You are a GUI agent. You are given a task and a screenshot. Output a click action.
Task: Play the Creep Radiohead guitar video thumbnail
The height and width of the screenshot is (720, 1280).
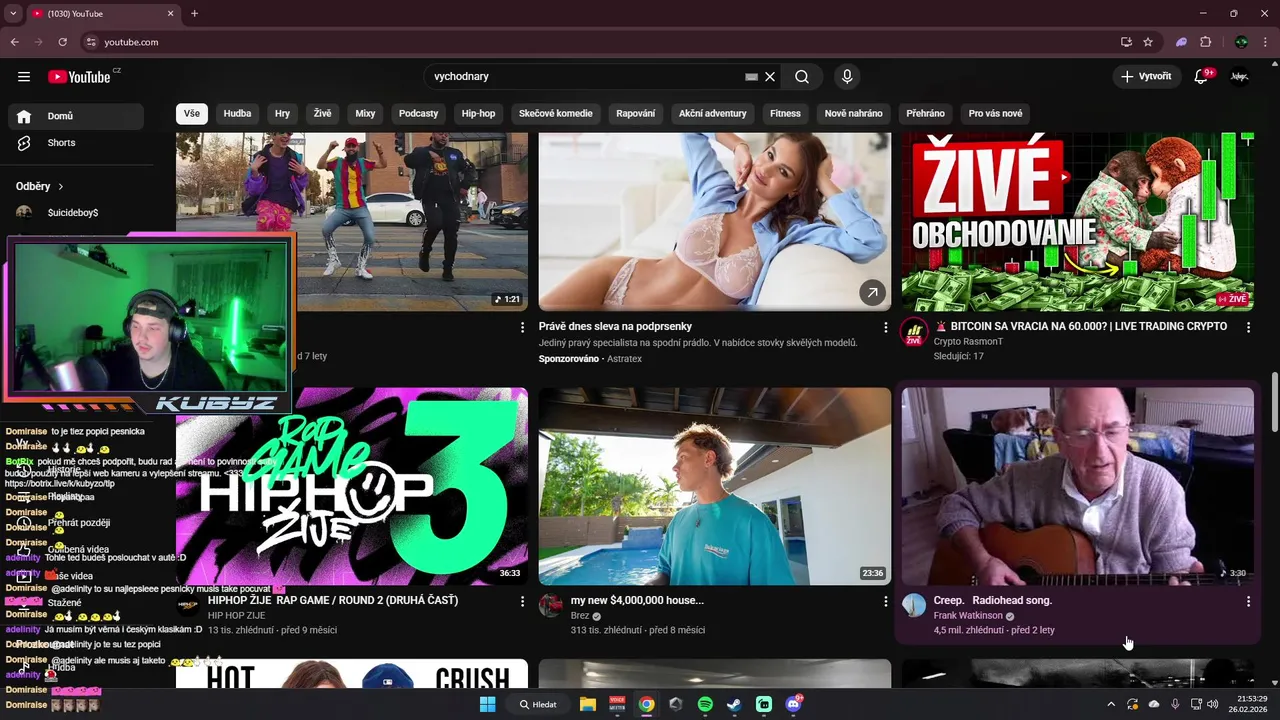click(1078, 486)
